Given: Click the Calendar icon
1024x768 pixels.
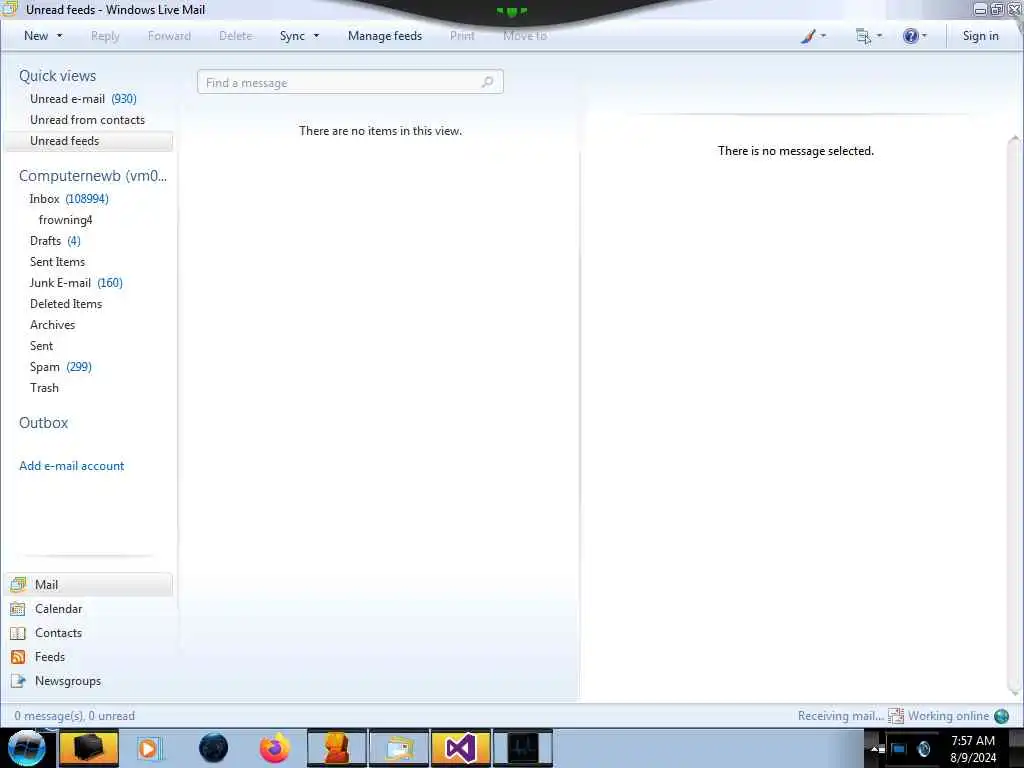Looking at the screenshot, I should [x=18, y=609].
